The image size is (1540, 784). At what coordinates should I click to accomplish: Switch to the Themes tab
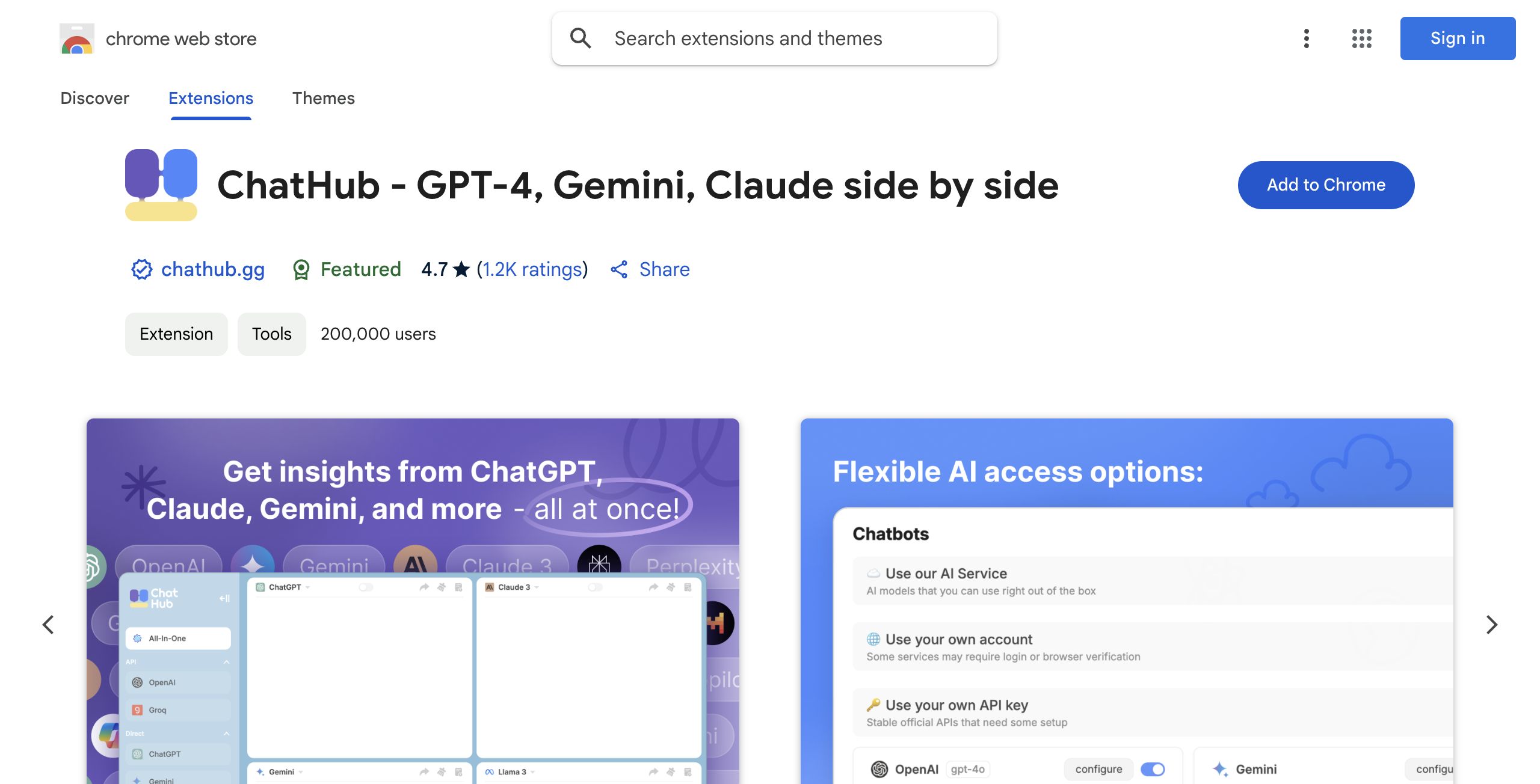click(x=324, y=98)
